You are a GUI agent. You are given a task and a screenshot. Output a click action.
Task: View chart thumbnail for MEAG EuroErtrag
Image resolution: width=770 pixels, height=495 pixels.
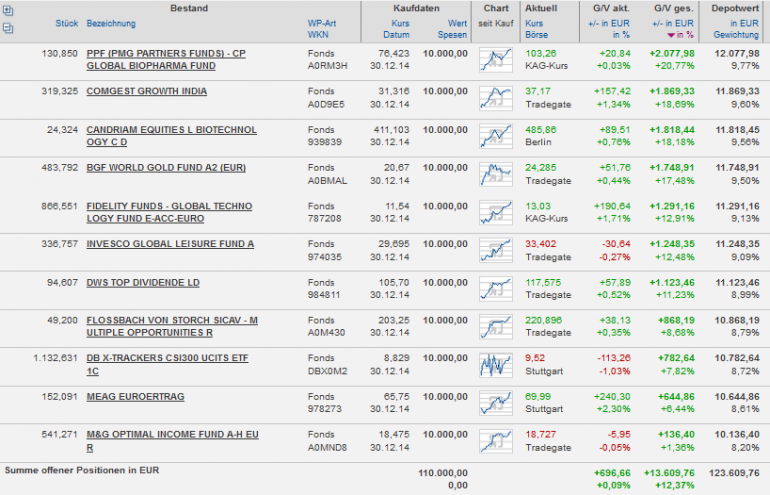(x=495, y=403)
